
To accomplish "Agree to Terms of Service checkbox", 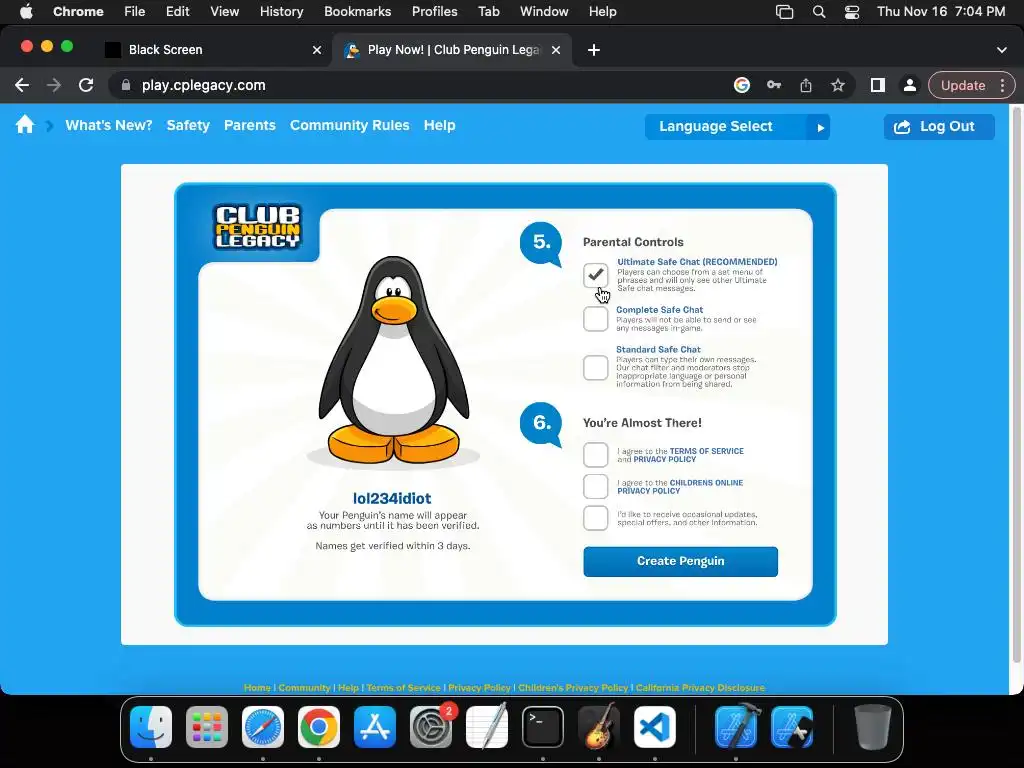I will 596,455.
